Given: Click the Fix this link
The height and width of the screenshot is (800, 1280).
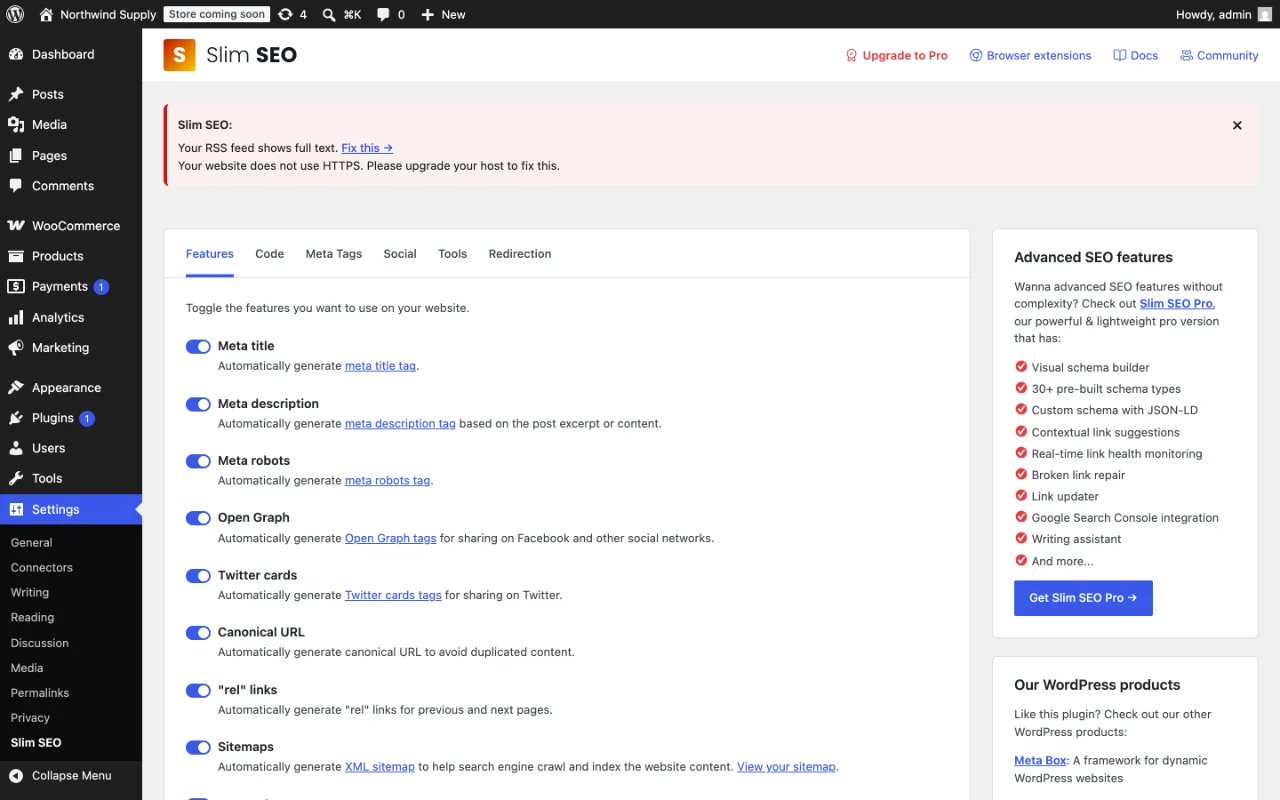Looking at the screenshot, I should pyautogui.click(x=367, y=148).
